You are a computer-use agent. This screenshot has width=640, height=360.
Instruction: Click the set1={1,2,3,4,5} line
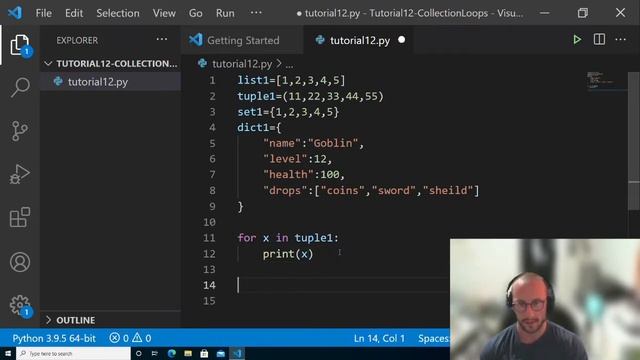[288, 112]
